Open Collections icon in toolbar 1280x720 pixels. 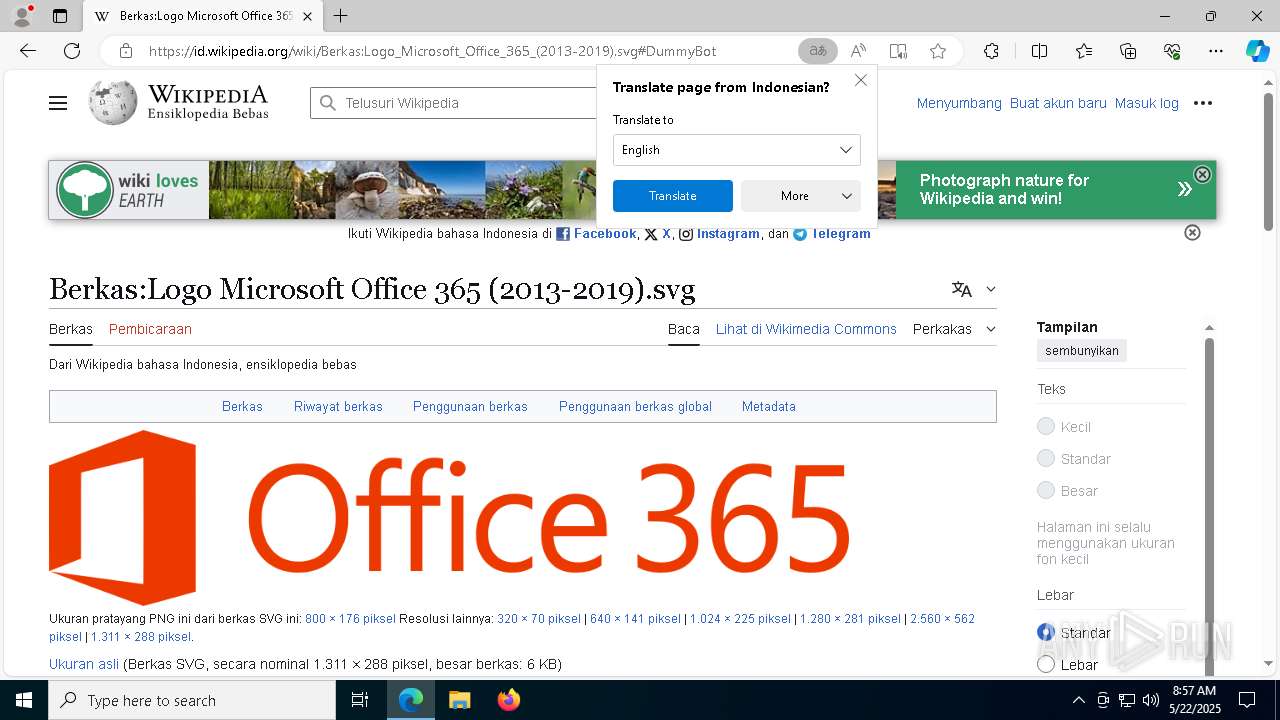coord(1128,51)
